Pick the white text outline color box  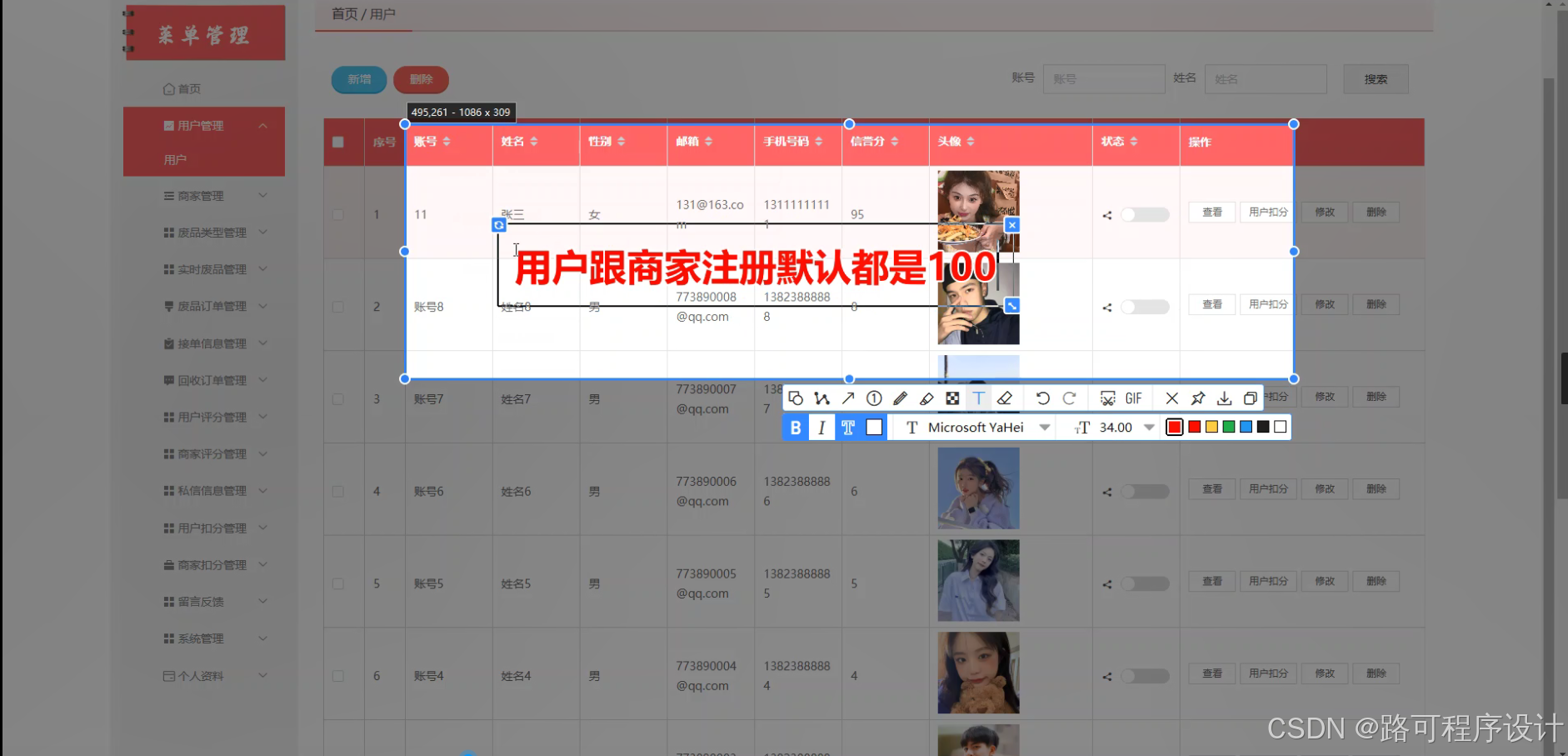coord(874,428)
